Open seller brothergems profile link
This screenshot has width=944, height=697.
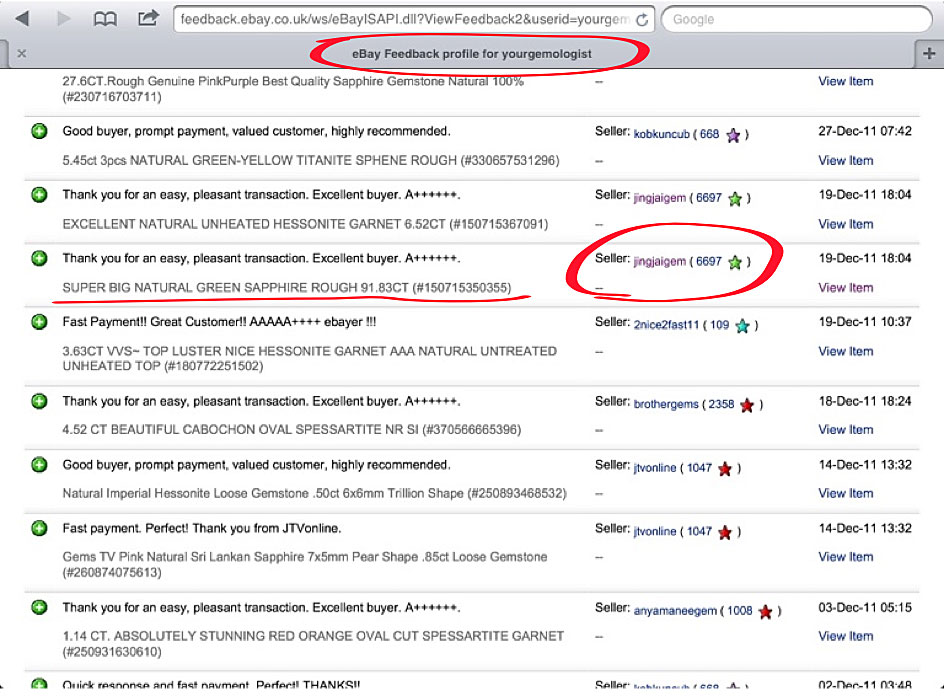coord(666,404)
